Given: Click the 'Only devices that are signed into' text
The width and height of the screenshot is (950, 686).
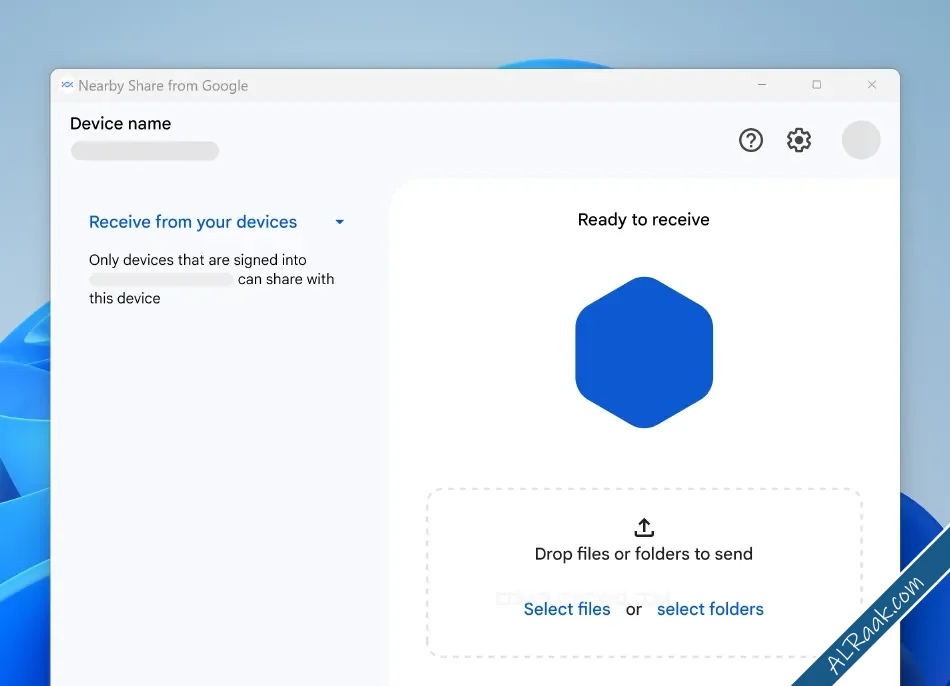Looking at the screenshot, I should (198, 260).
